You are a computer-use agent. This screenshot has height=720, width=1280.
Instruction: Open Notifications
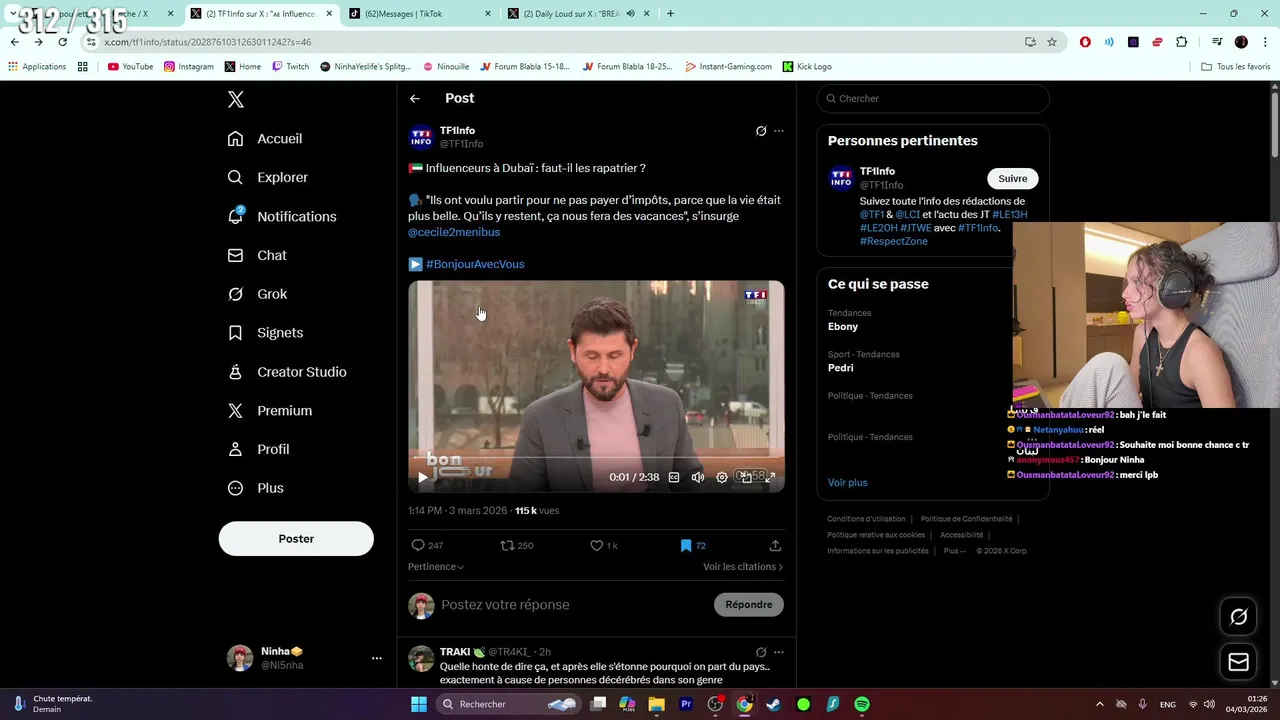(x=282, y=217)
